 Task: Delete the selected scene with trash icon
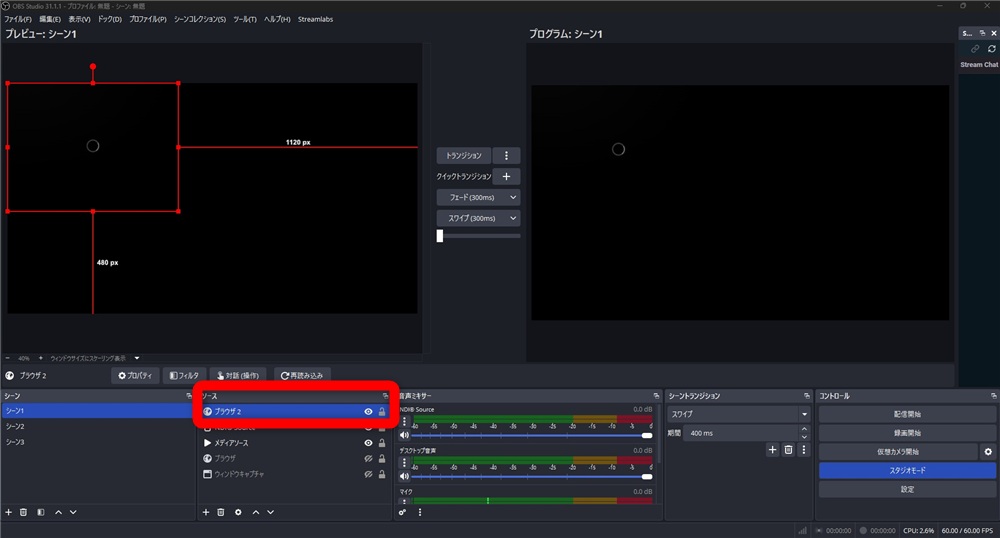(x=24, y=512)
